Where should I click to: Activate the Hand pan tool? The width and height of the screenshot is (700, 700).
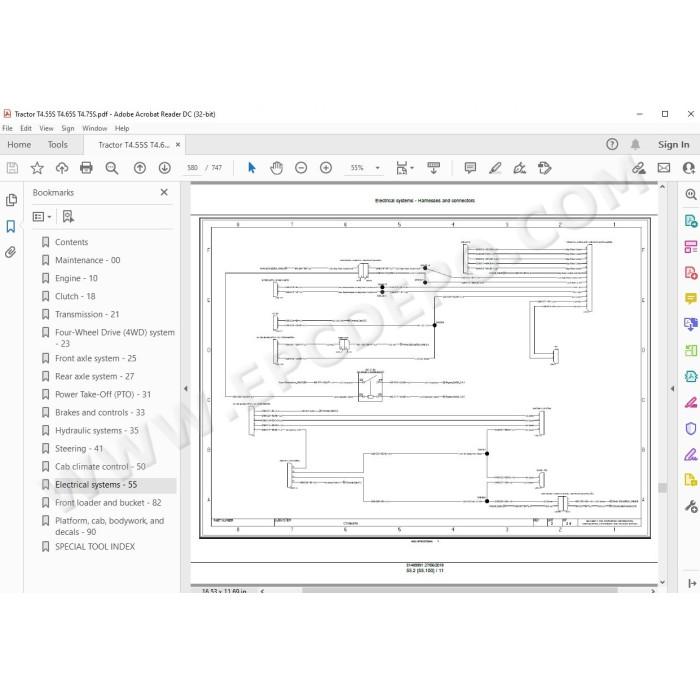coord(276,168)
